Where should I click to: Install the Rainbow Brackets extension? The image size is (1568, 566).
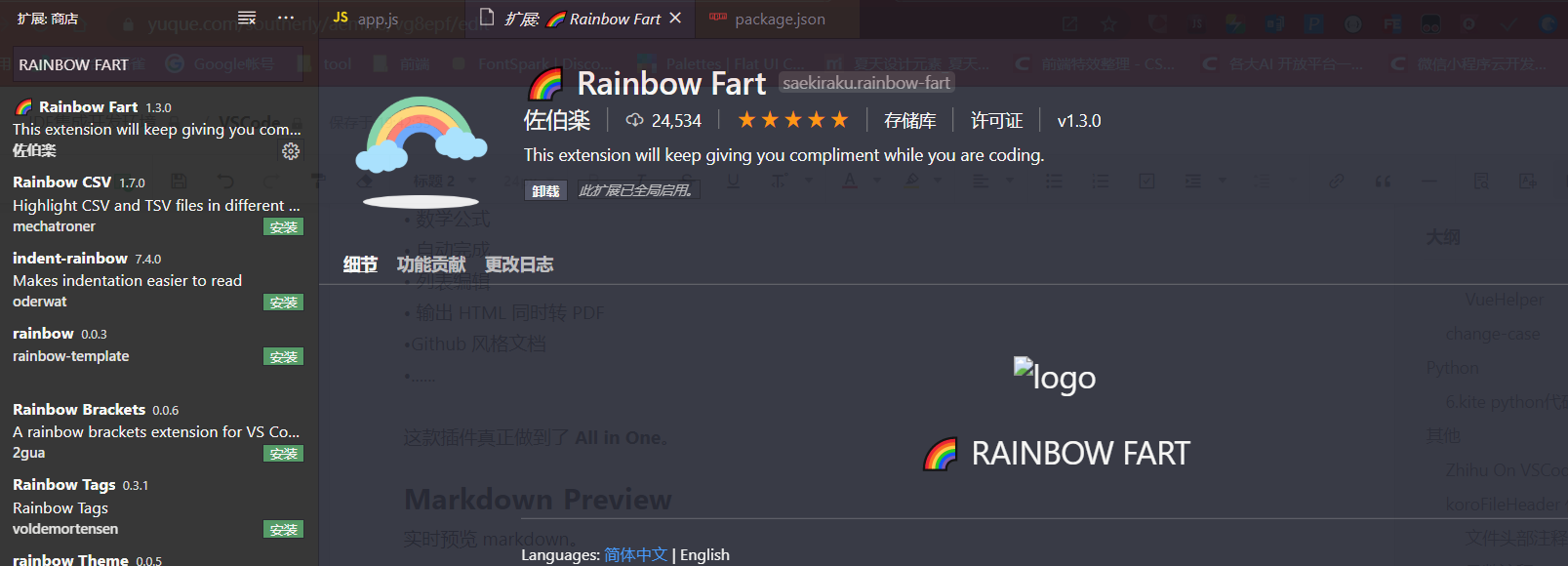pyautogui.click(x=284, y=454)
